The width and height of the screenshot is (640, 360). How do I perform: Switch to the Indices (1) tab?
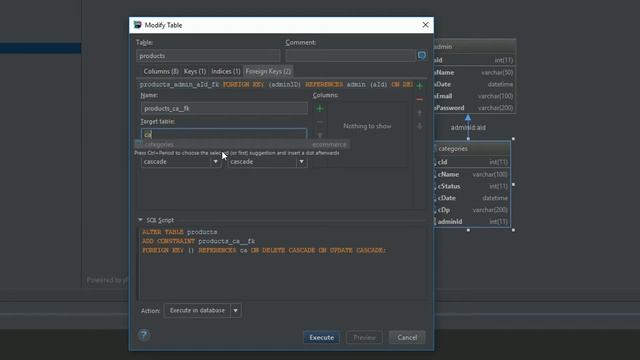pyautogui.click(x=226, y=71)
